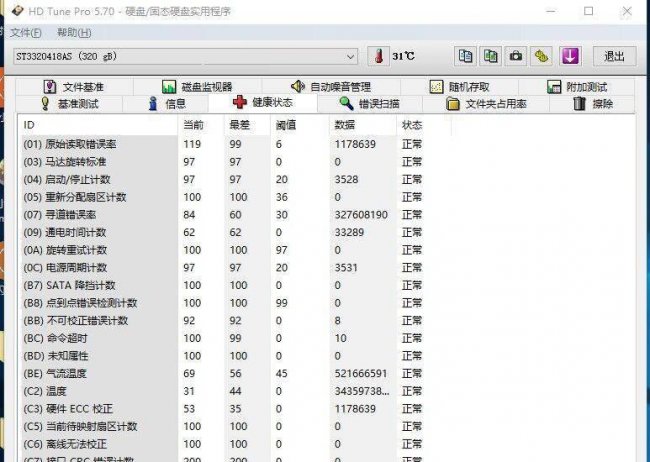Switch to the 错误扫描 tab
Image resolution: width=650 pixels, height=462 pixels.
(x=370, y=104)
